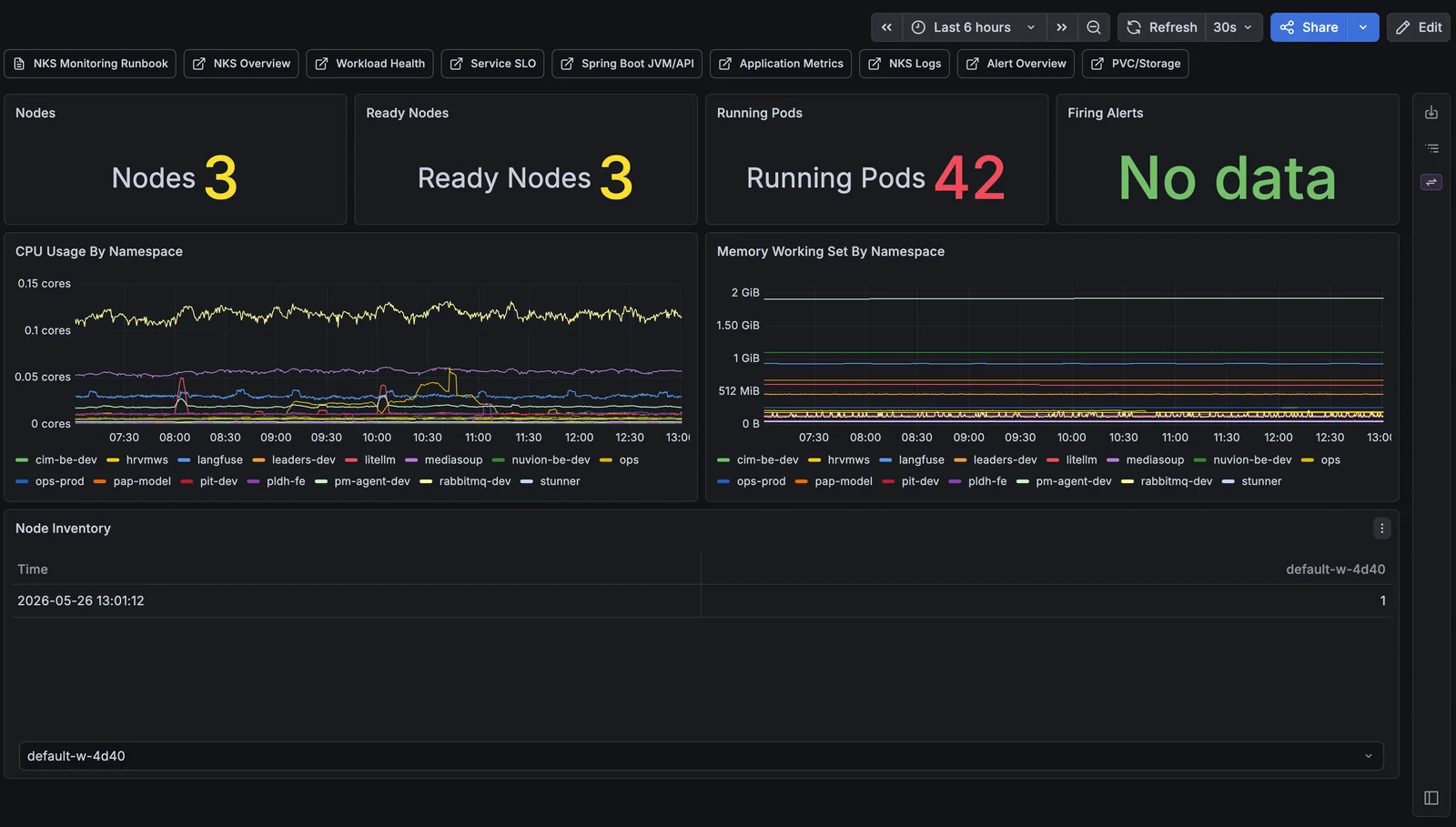
Task: Click the Firing Alerts panel title
Action: 1106,113
